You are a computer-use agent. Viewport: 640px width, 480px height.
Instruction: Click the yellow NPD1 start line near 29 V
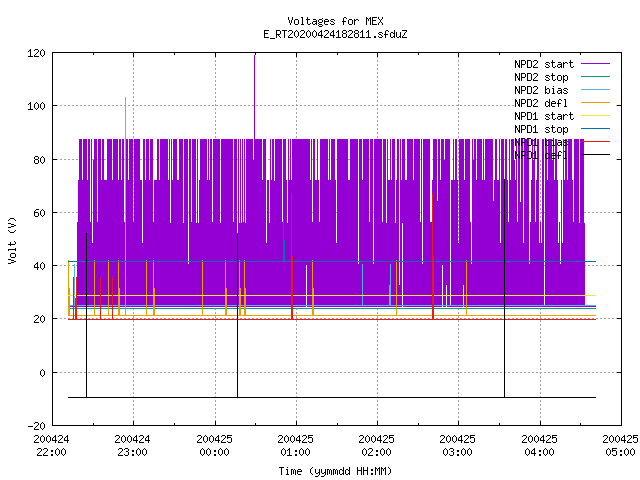332,295
